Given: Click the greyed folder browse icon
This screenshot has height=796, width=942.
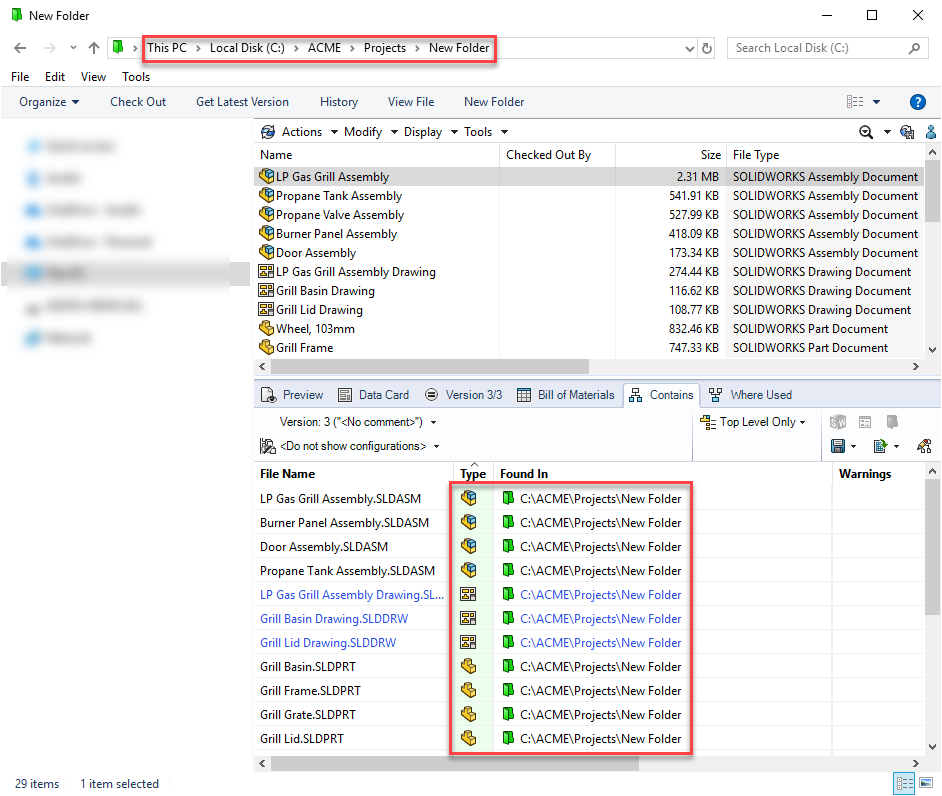Looking at the screenshot, I should coord(892,422).
